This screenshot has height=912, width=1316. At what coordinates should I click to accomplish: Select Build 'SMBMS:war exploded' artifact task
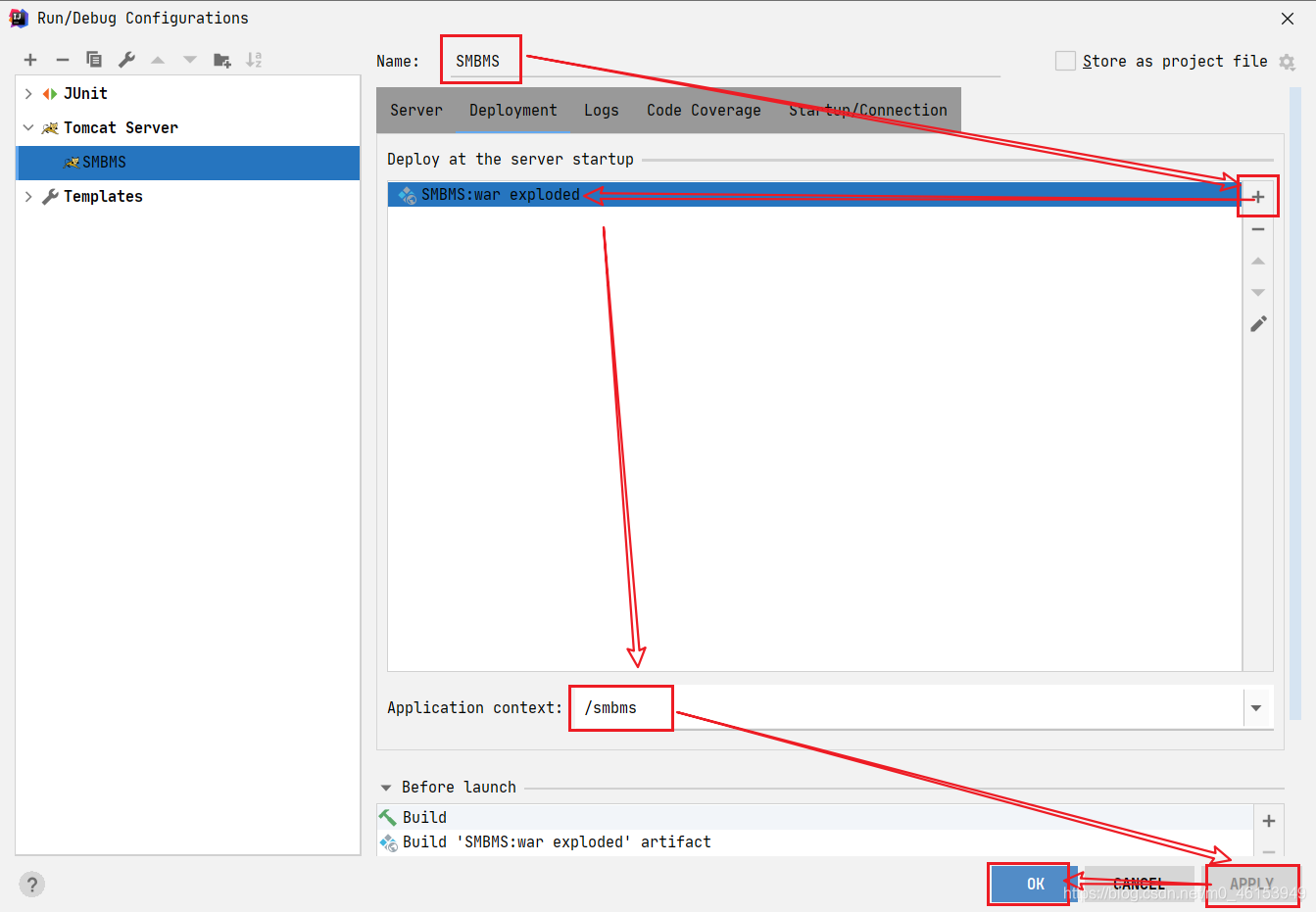coord(814,842)
